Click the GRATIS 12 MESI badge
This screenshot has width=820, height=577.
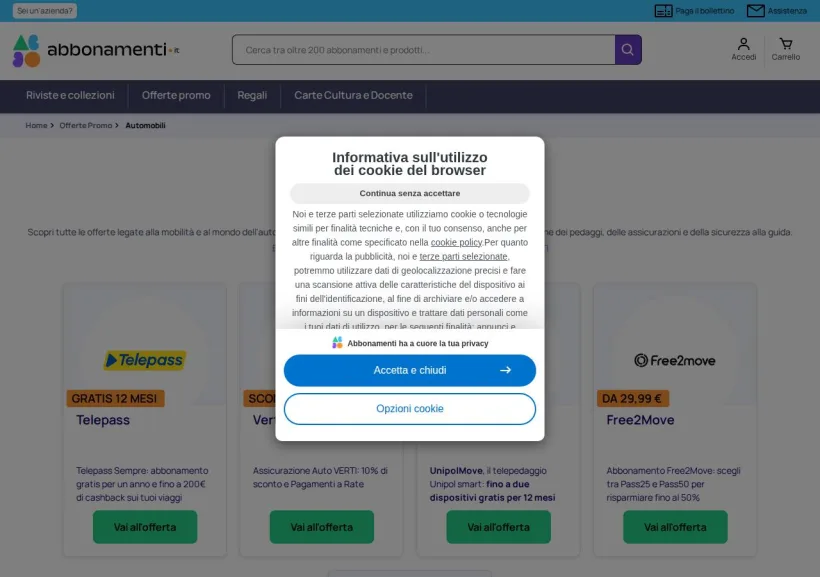point(115,399)
